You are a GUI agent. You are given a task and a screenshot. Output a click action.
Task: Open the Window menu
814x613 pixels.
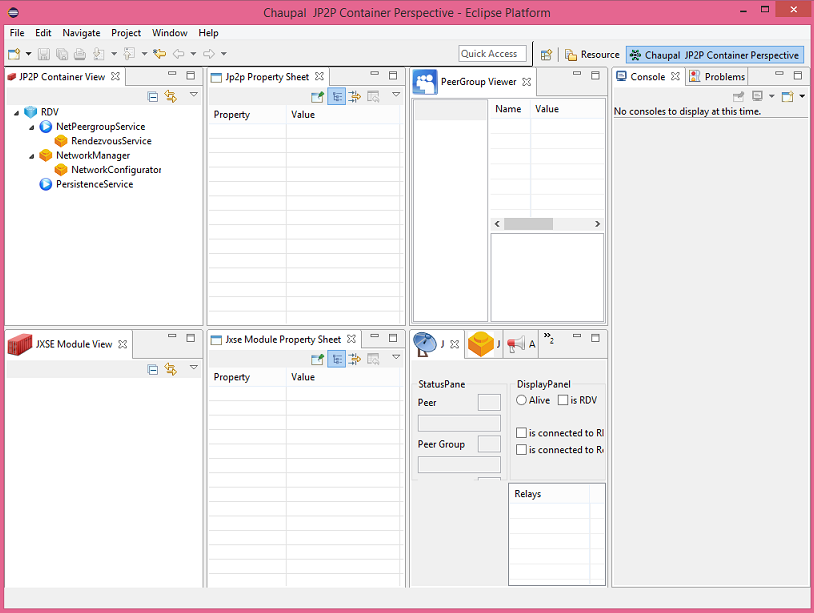point(169,33)
